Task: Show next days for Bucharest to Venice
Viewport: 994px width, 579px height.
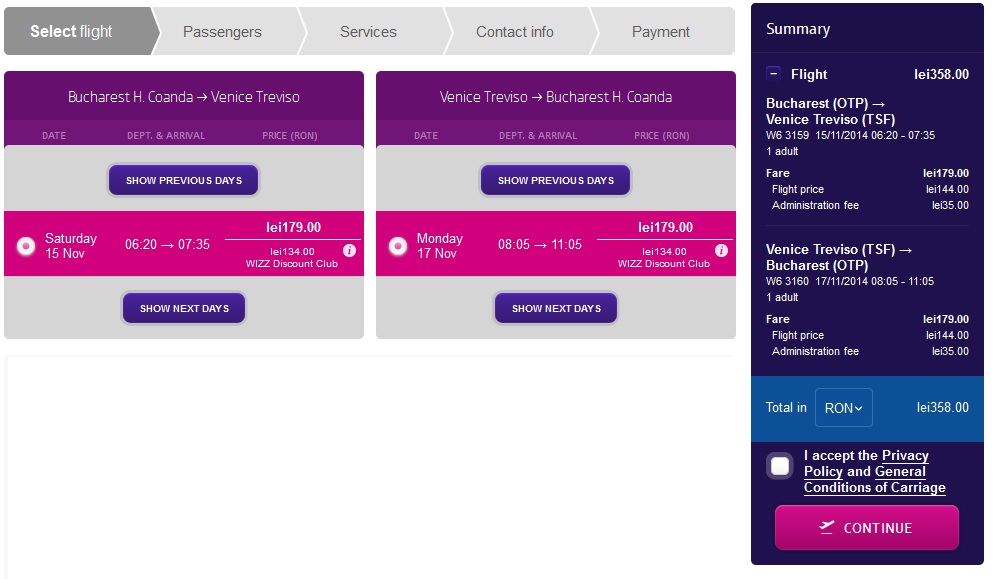Action: click(184, 308)
